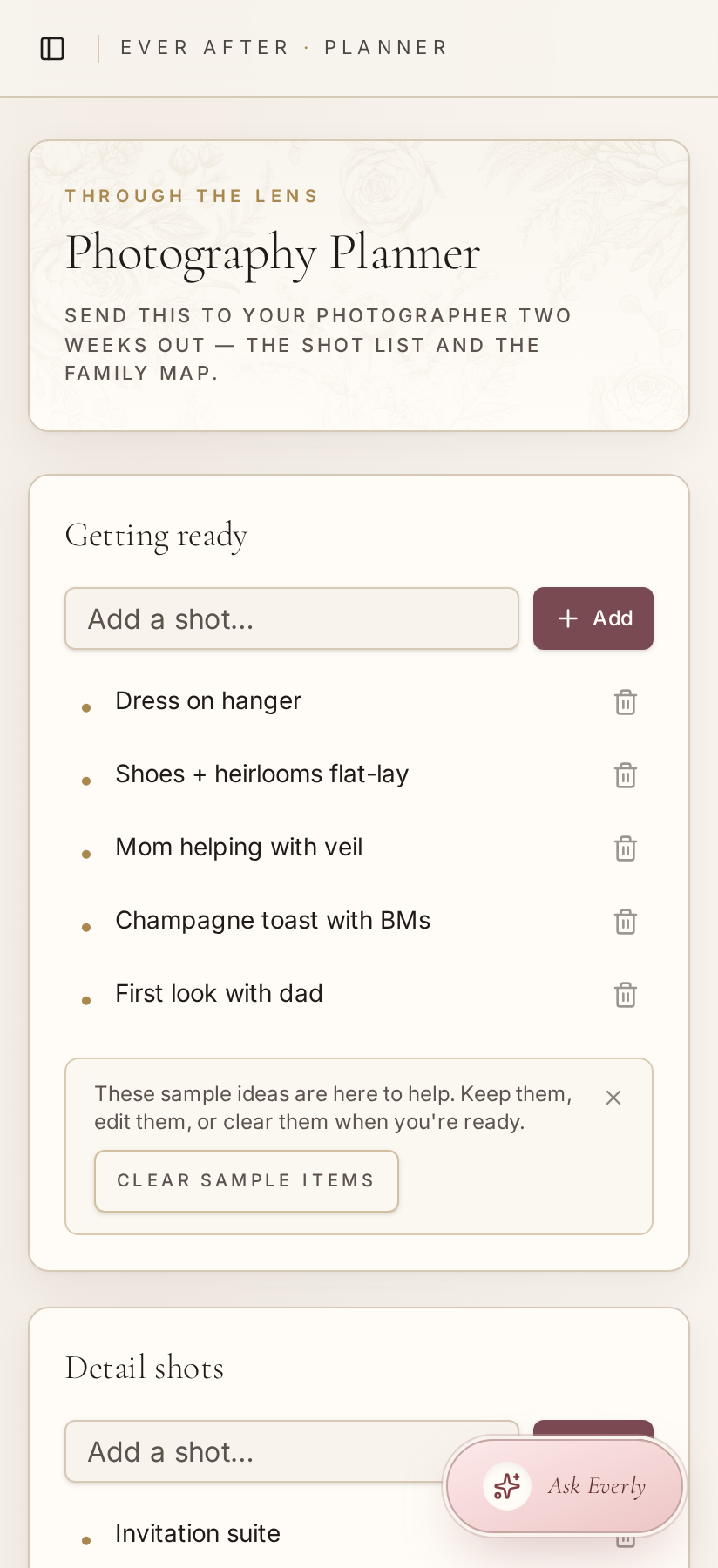Toggle the sidebar panel icon
The width and height of the screenshot is (718, 1568).
[52, 49]
